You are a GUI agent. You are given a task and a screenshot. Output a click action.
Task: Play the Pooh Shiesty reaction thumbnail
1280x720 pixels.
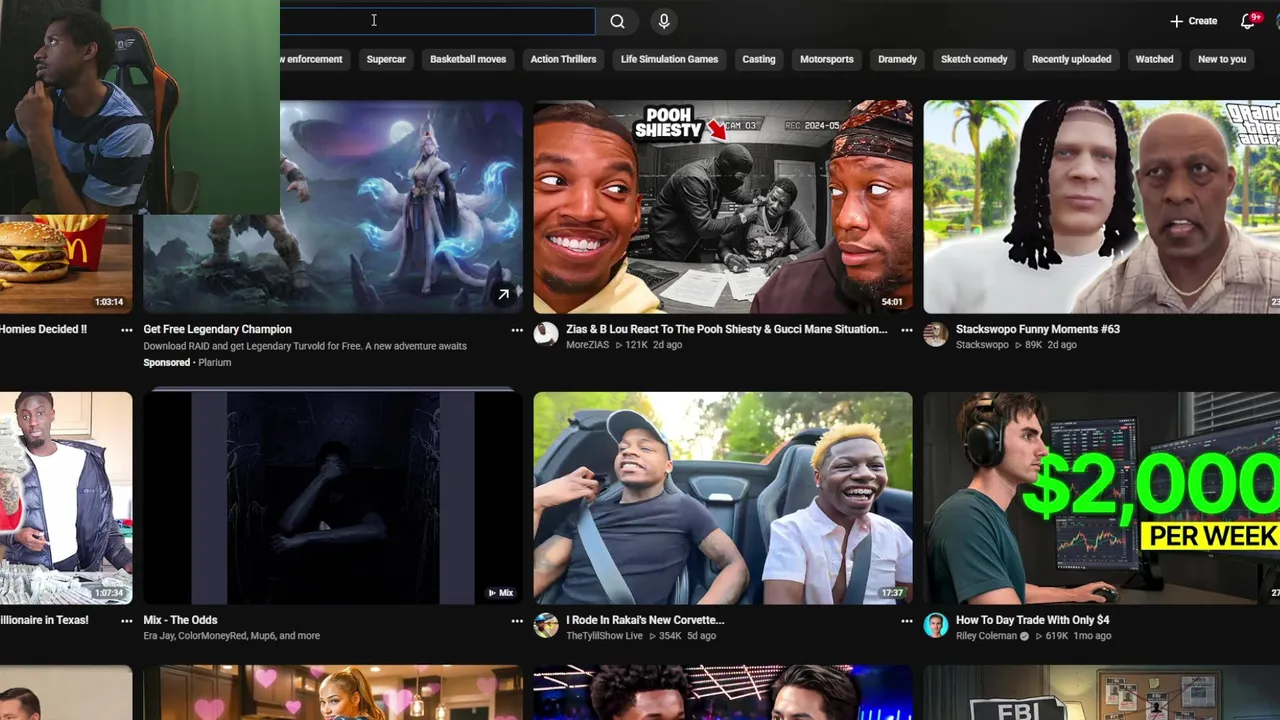[x=723, y=207]
